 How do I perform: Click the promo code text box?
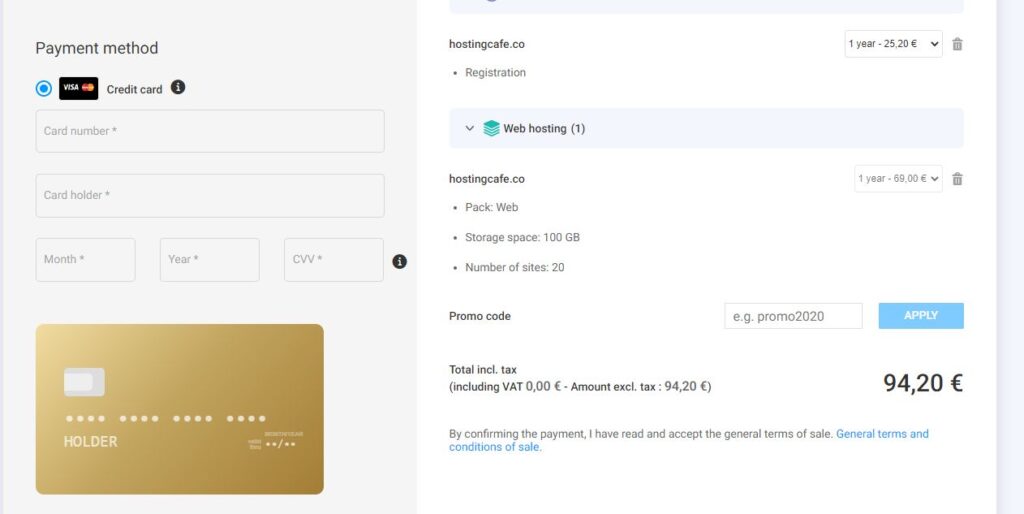pos(793,316)
